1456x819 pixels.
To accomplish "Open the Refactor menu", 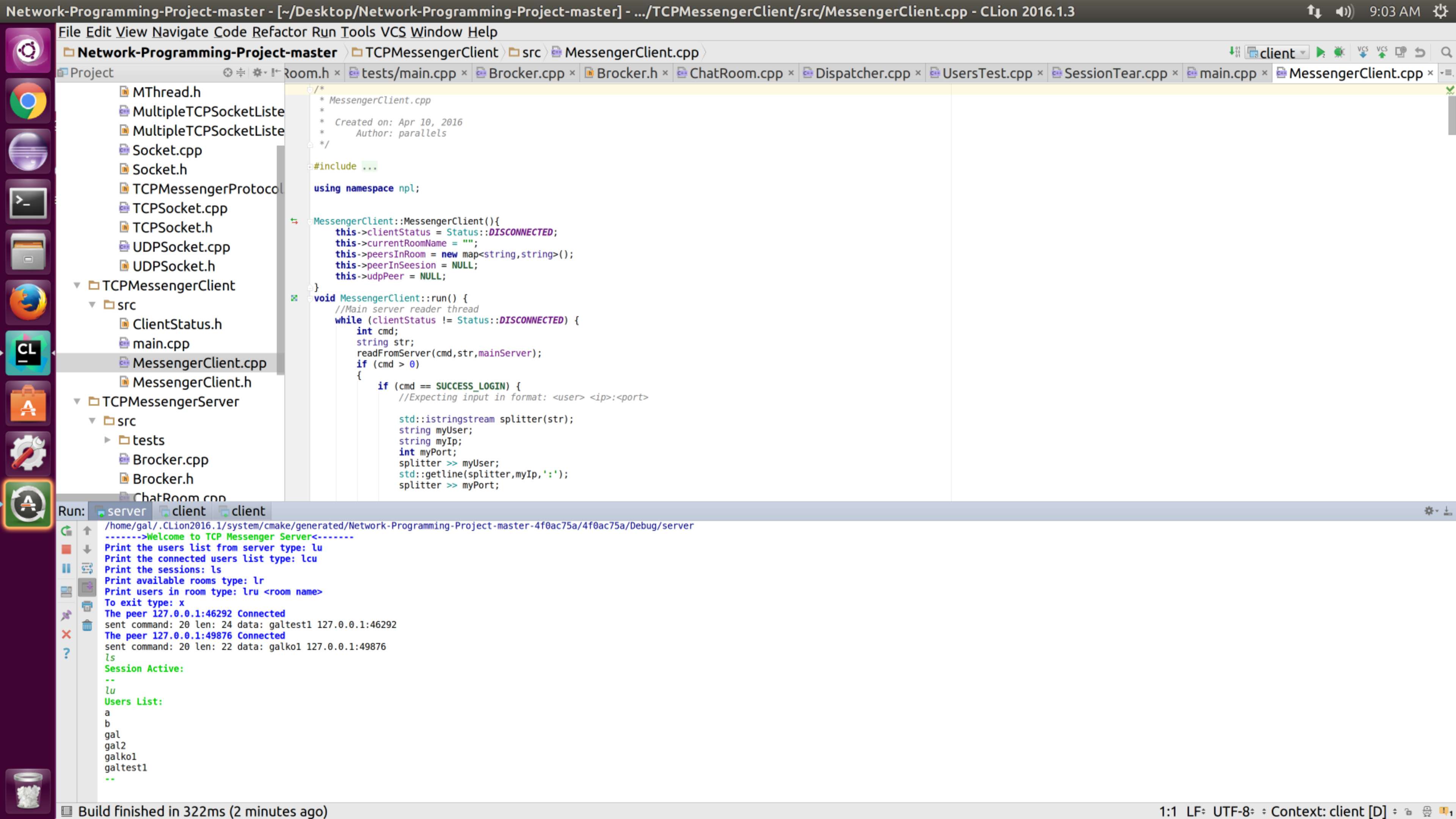I will coord(279,32).
